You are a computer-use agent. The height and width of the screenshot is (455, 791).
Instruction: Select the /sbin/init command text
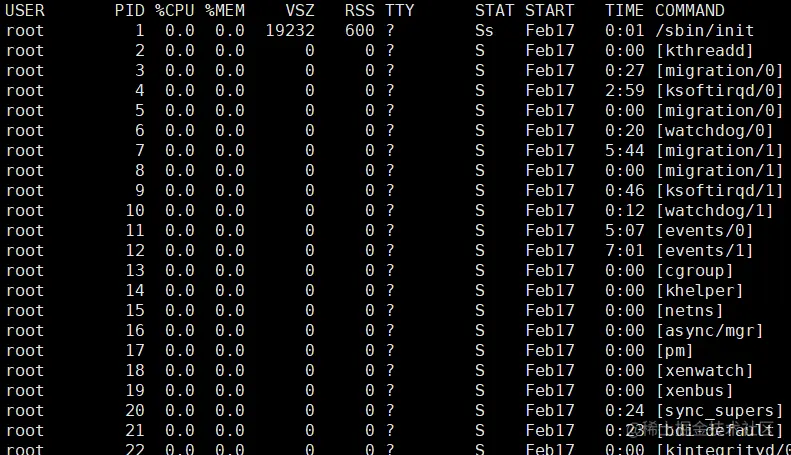pos(705,31)
